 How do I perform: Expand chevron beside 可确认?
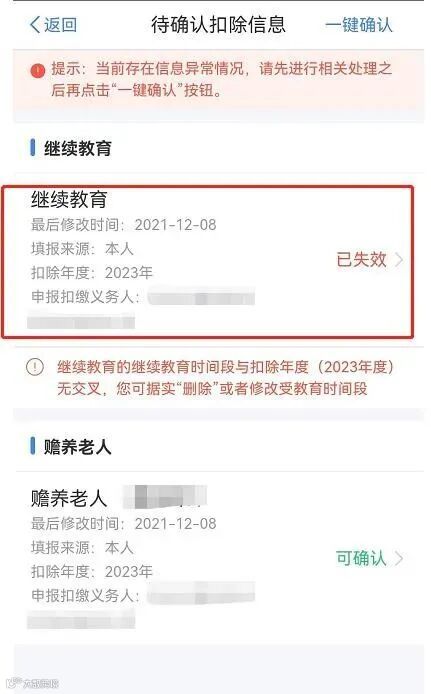399,558
